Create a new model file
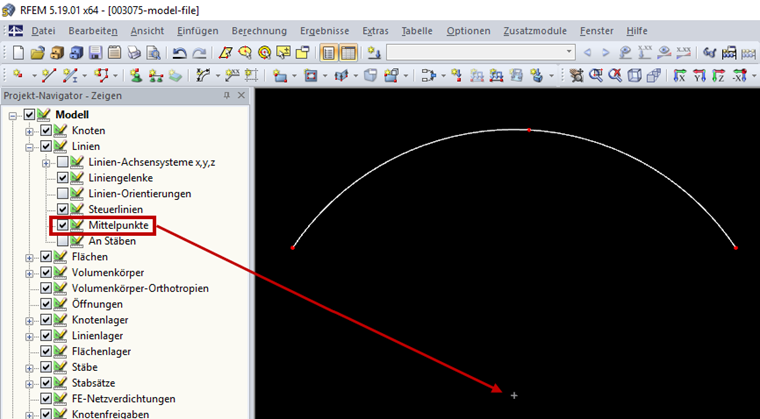Screen dimensions: 760x419 (x=17, y=52)
